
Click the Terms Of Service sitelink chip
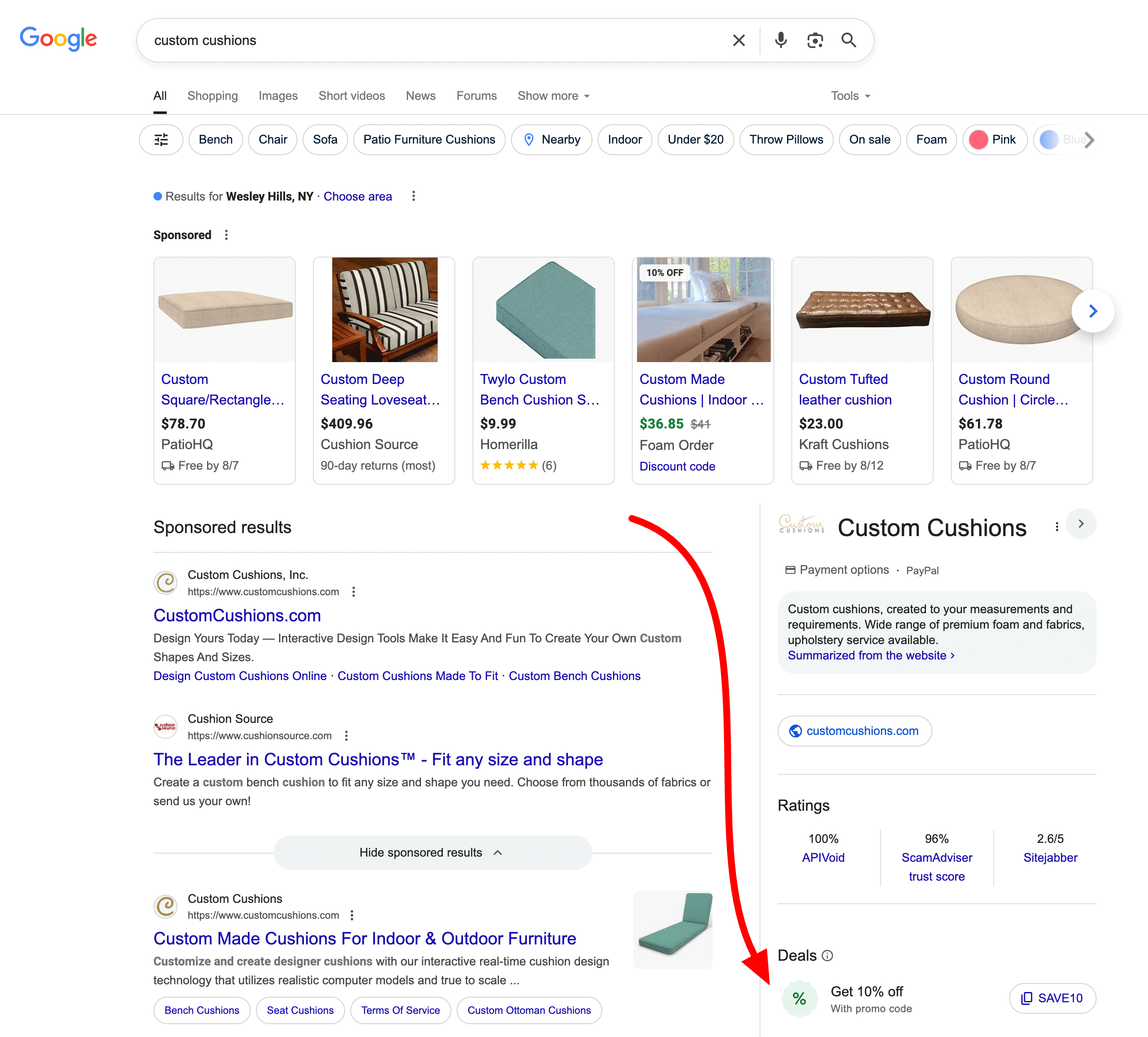(400, 1010)
